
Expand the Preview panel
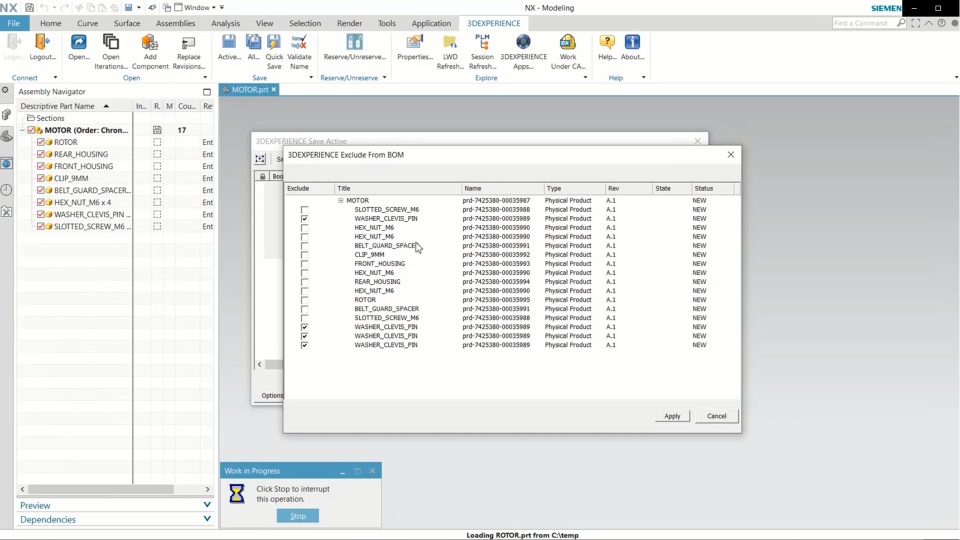(x=207, y=505)
